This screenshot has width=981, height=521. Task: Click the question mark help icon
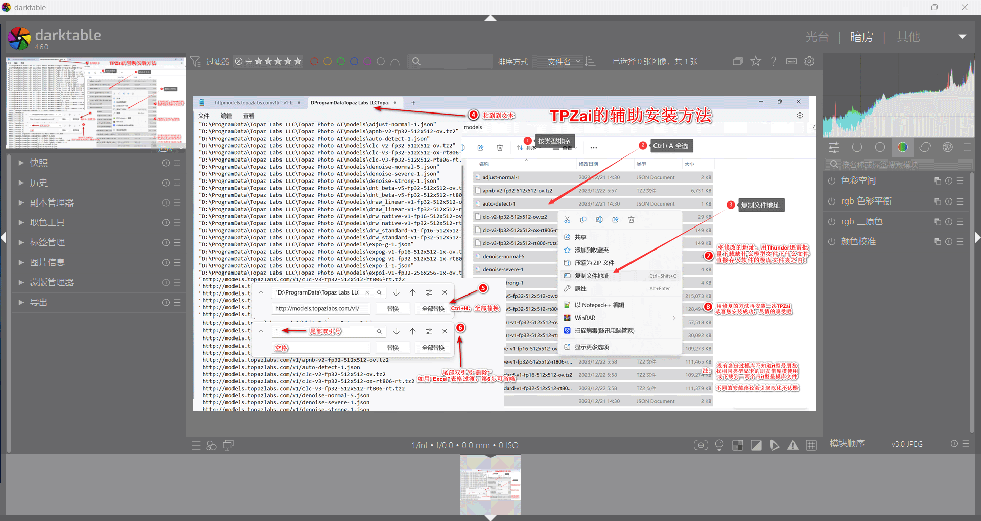pos(774,61)
